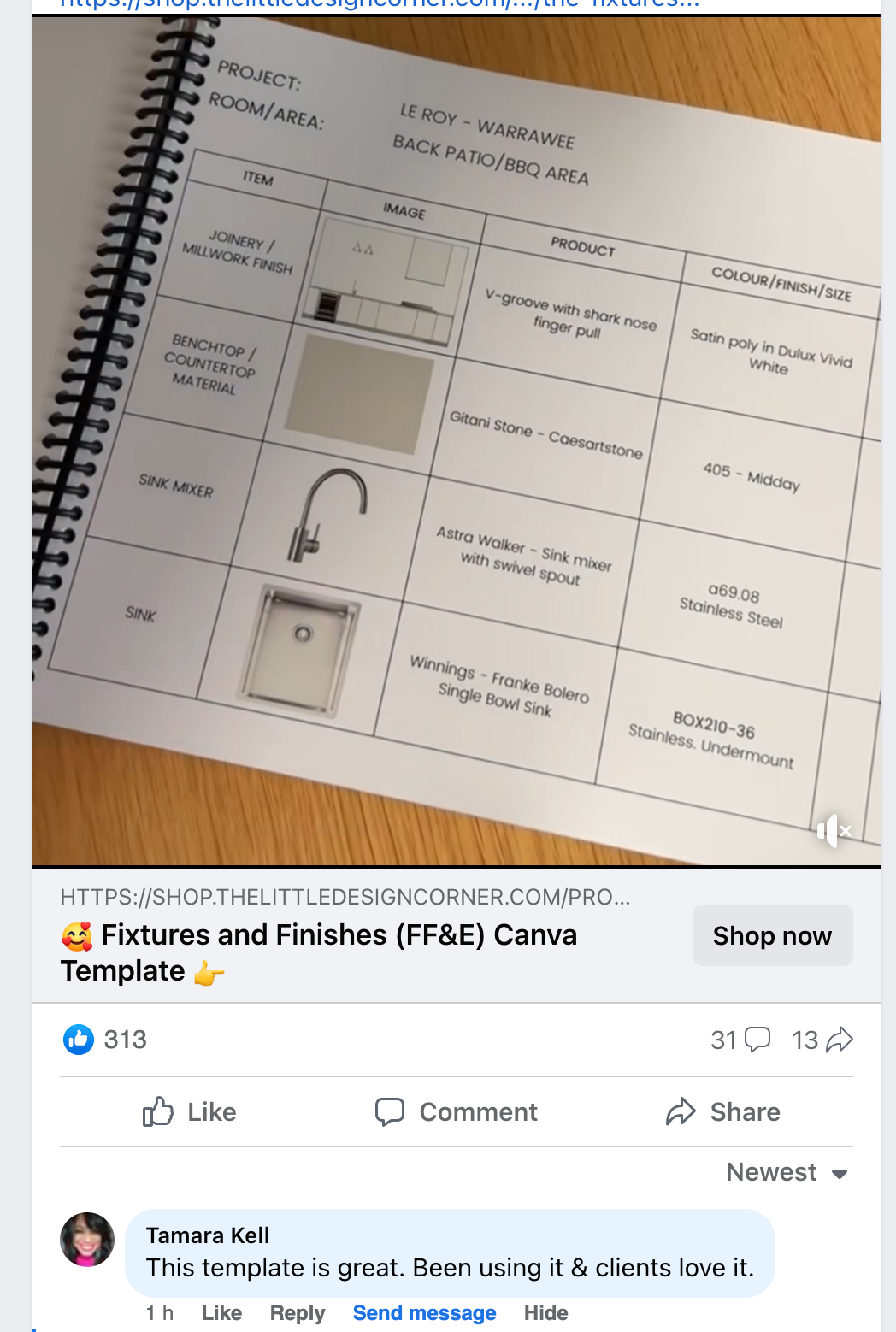Click Send message under the comment
This screenshot has height=1332, width=896.
click(425, 1313)
